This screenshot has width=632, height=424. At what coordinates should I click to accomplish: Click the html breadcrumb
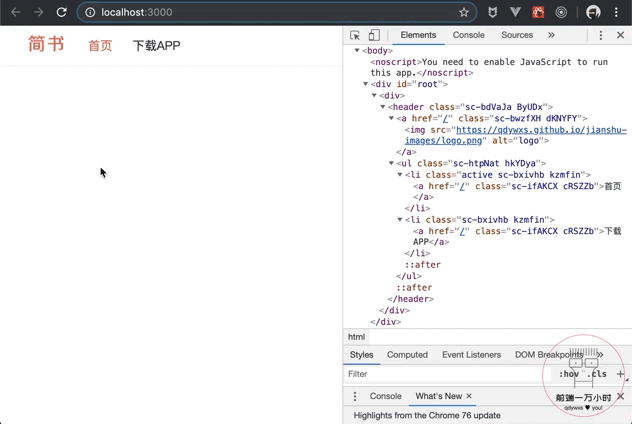(x=356, y=337)
